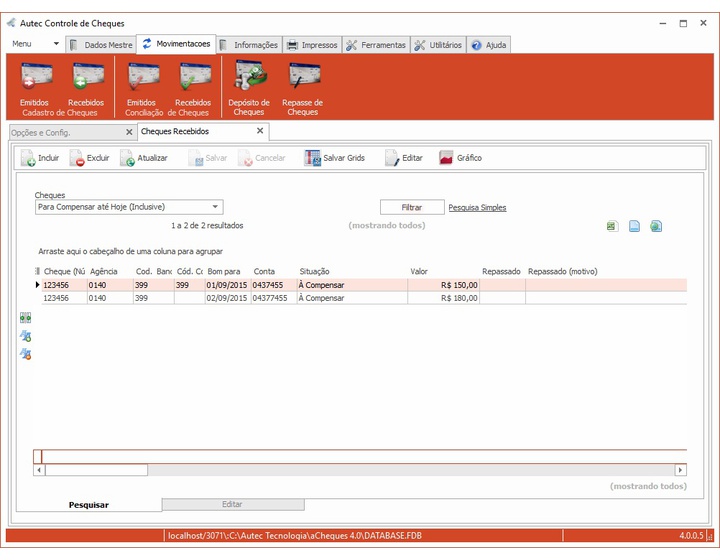Screen dimensions: 720x560
Task: Open Emitidos under Cadastro de Cheques
Action: [x=36, y=83]
